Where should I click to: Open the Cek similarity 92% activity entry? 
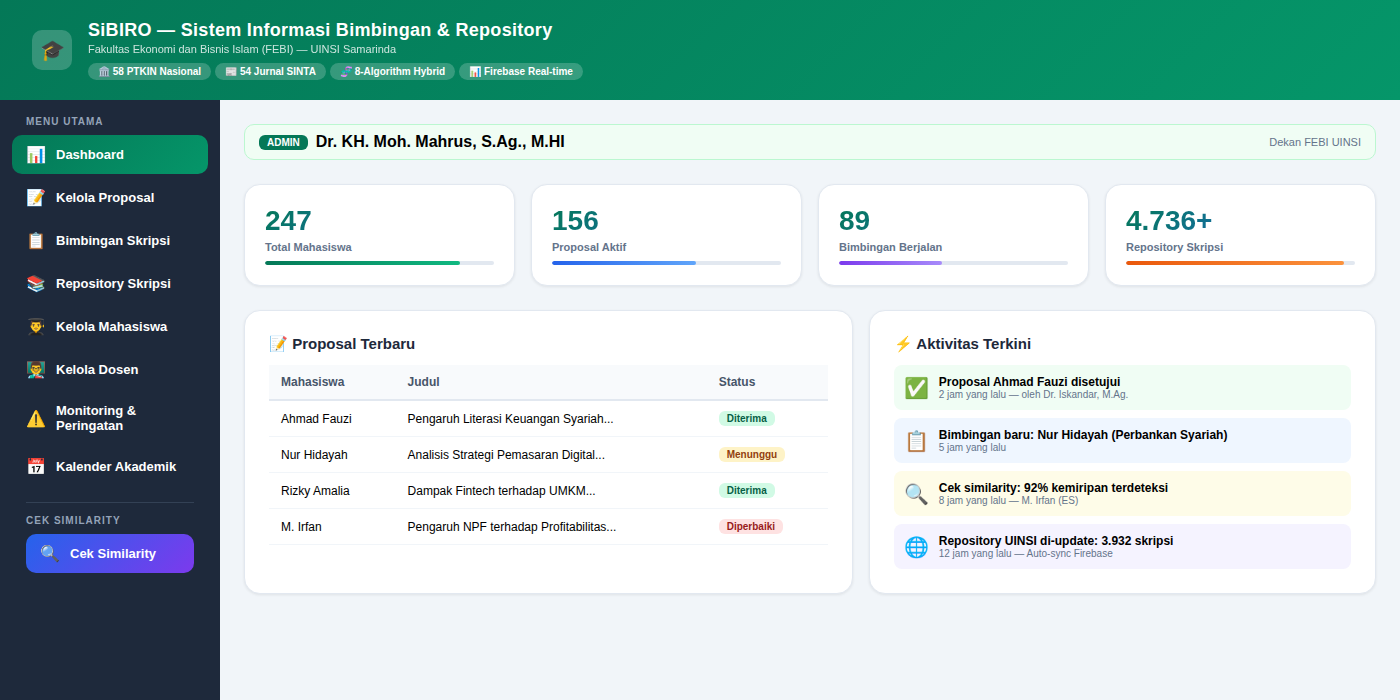(1122, 493)
